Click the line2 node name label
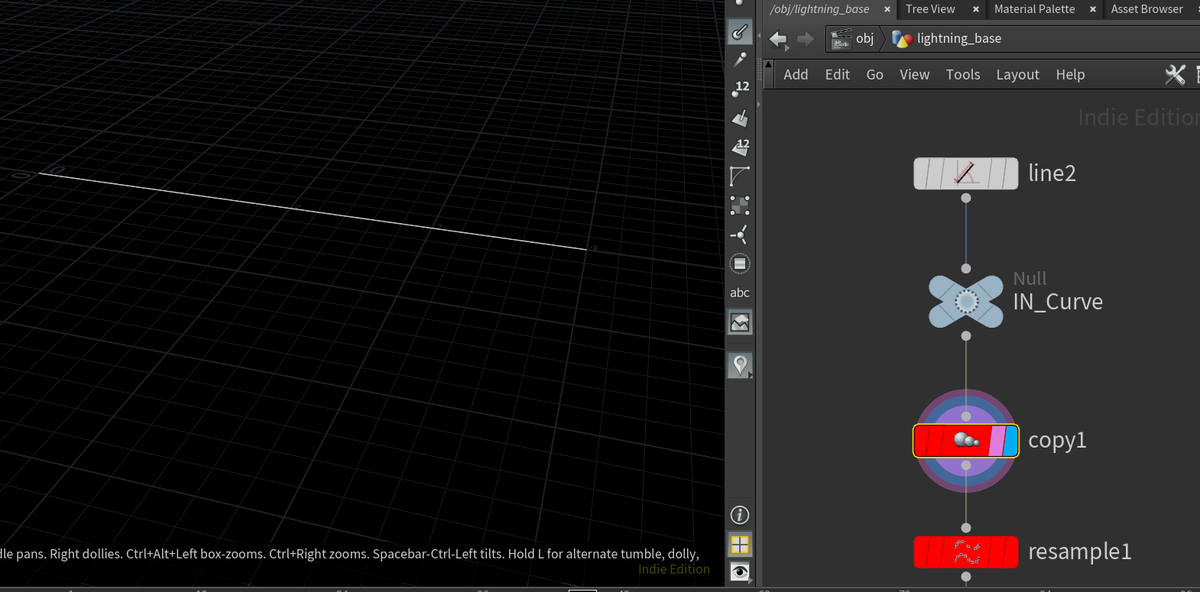Viewport: 1200px width, 592px height. coord(1052,173)
